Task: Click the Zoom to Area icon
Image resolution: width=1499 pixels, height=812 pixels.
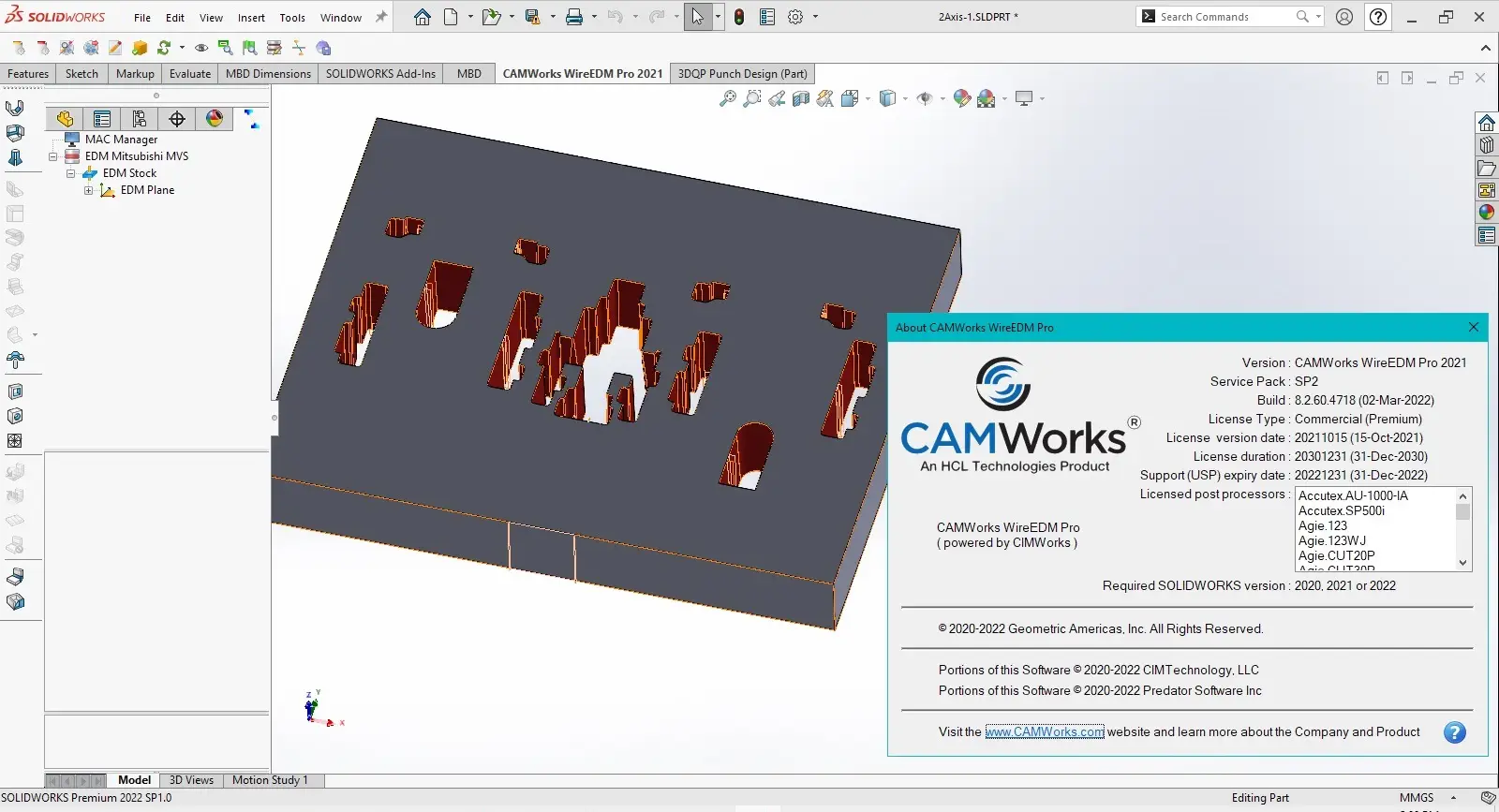Action: (751, 98)
